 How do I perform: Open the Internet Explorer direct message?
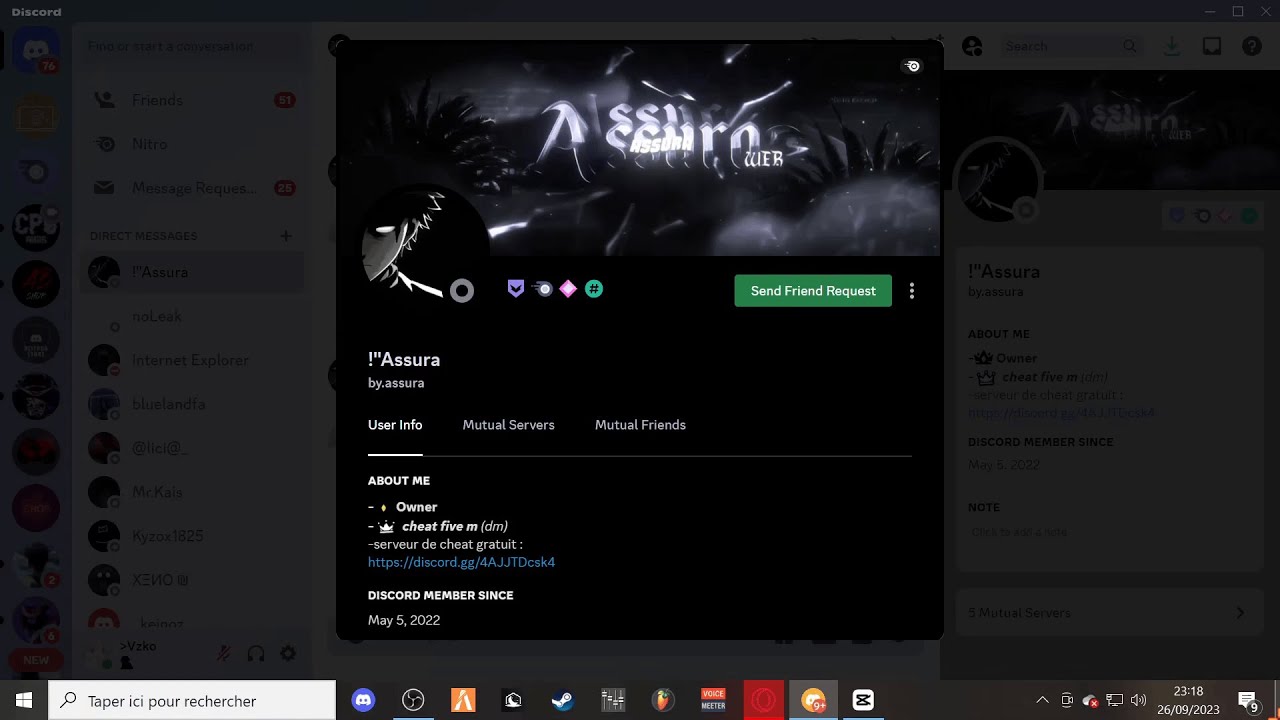click(190, 360)
